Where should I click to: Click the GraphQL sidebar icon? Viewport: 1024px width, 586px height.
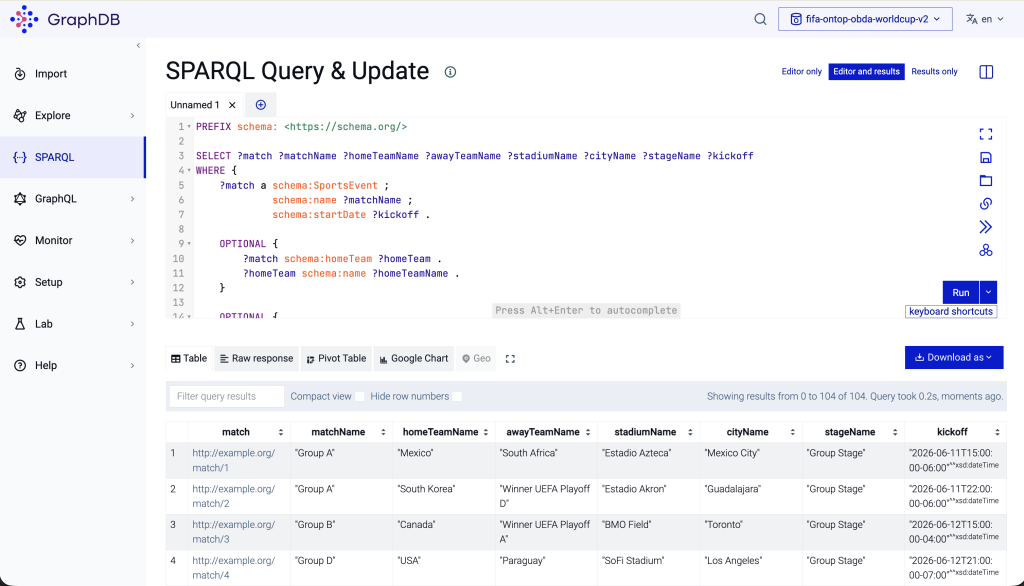click(x=20, y=199)
